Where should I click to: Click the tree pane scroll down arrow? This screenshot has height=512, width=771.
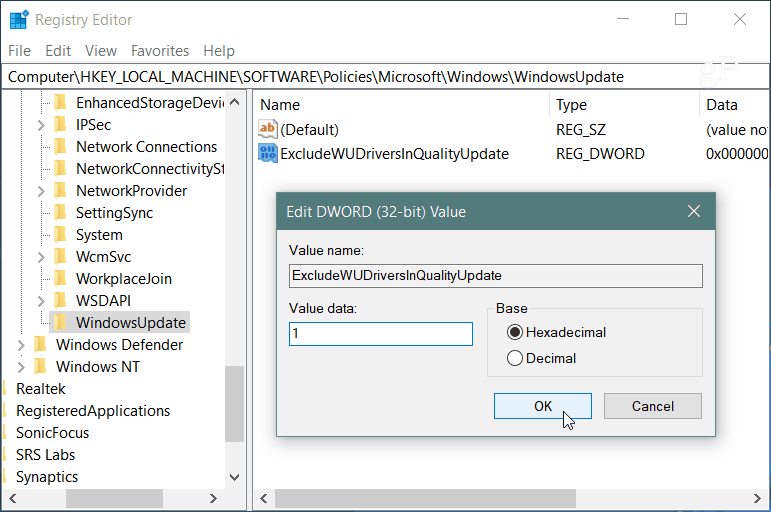click(x=235, y=477)
